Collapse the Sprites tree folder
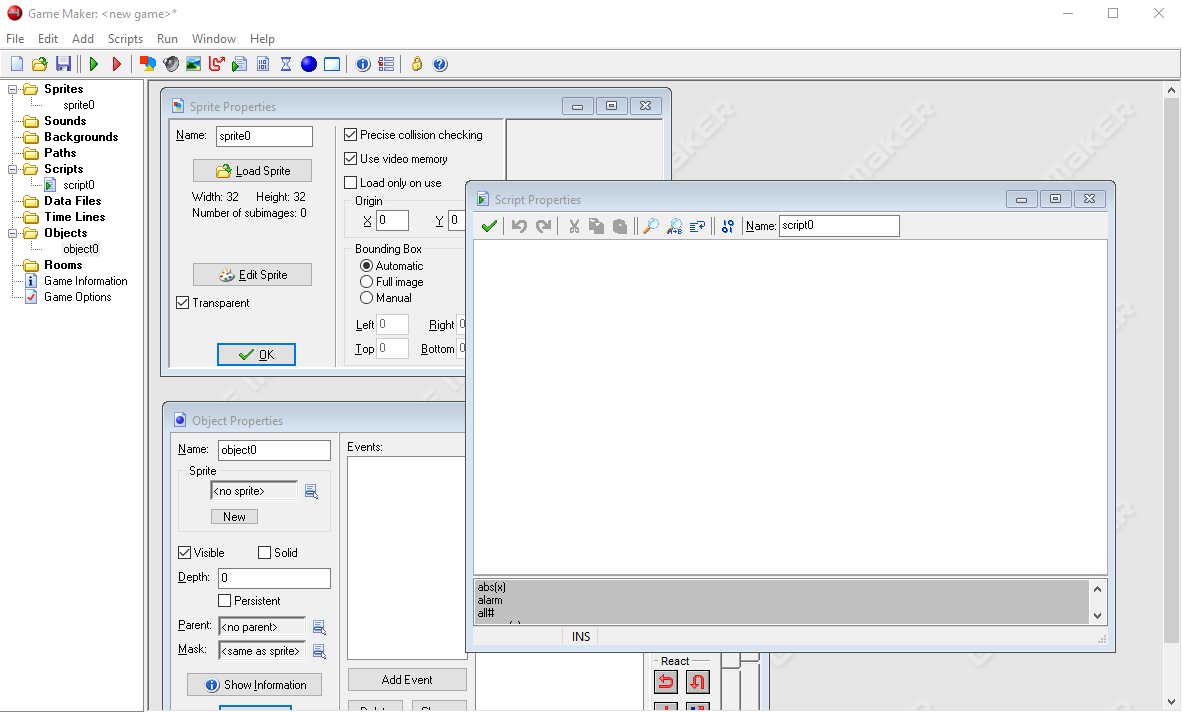This screenshot has height=712, width=1182. point(13,90)
